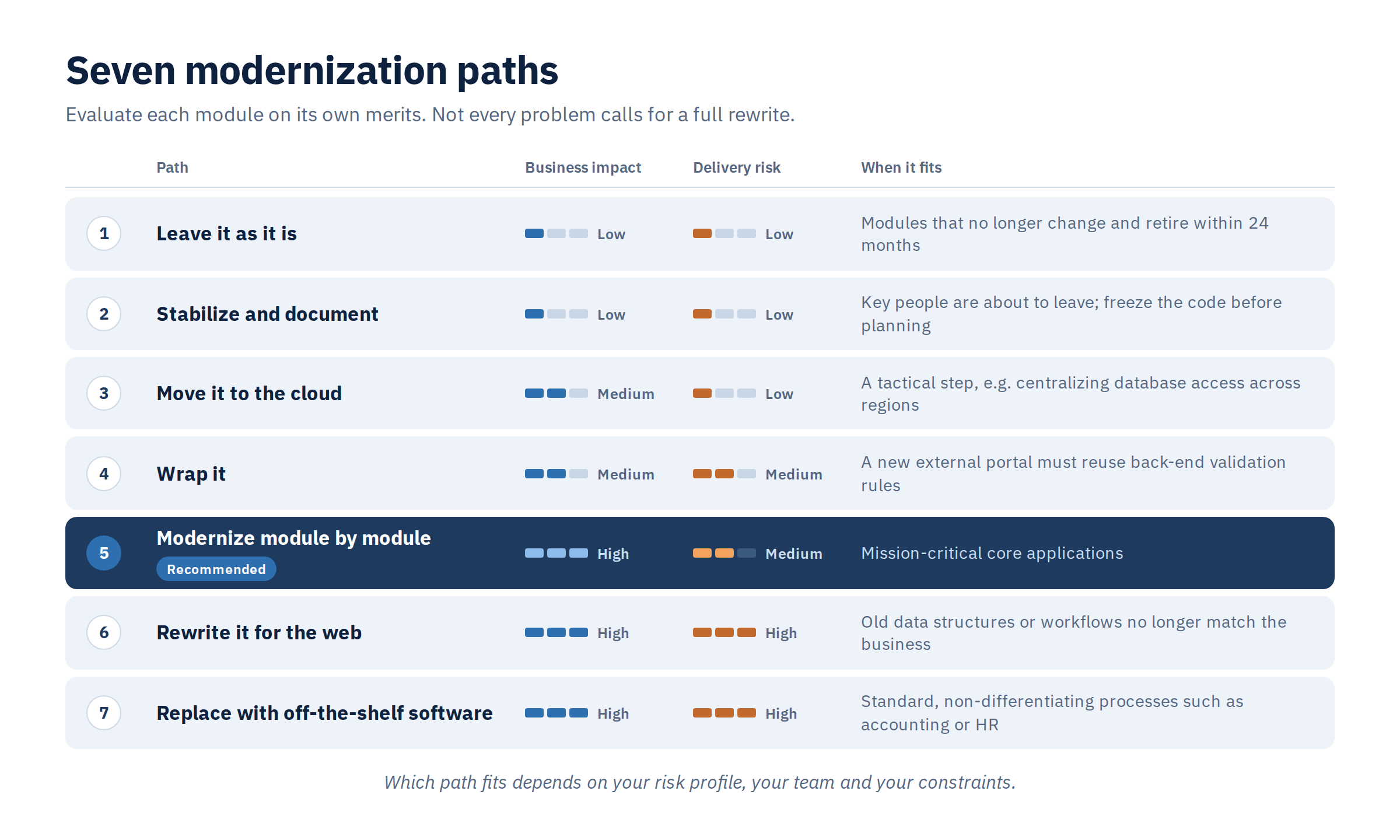Click High delivery risk for off-the-shelf software row
The image size is (1400, 840).
click(x=781, y=714)
